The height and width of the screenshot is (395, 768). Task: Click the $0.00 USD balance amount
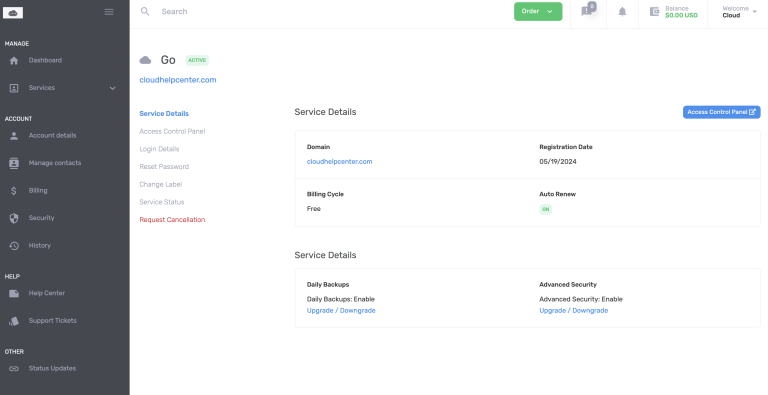[681, 16]
